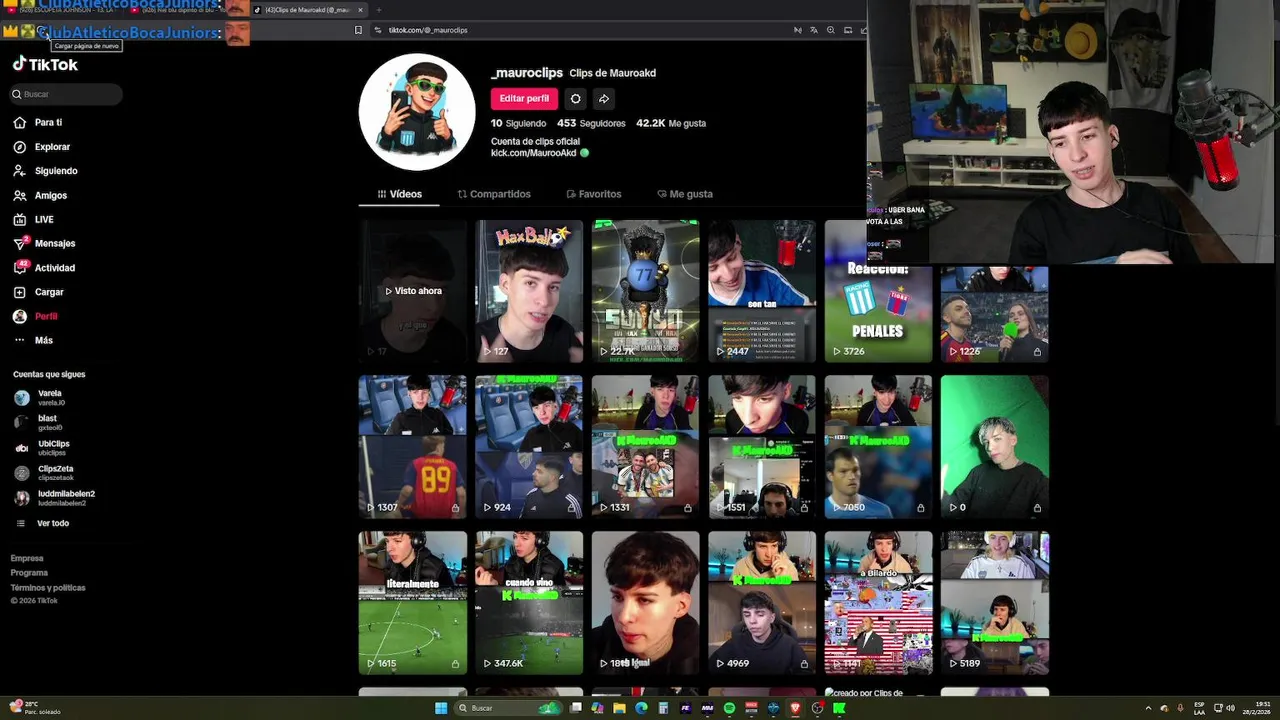Screen dimensions: 1280x720
Task: Open the Kick app in taskbar
Action: point(839,708)
